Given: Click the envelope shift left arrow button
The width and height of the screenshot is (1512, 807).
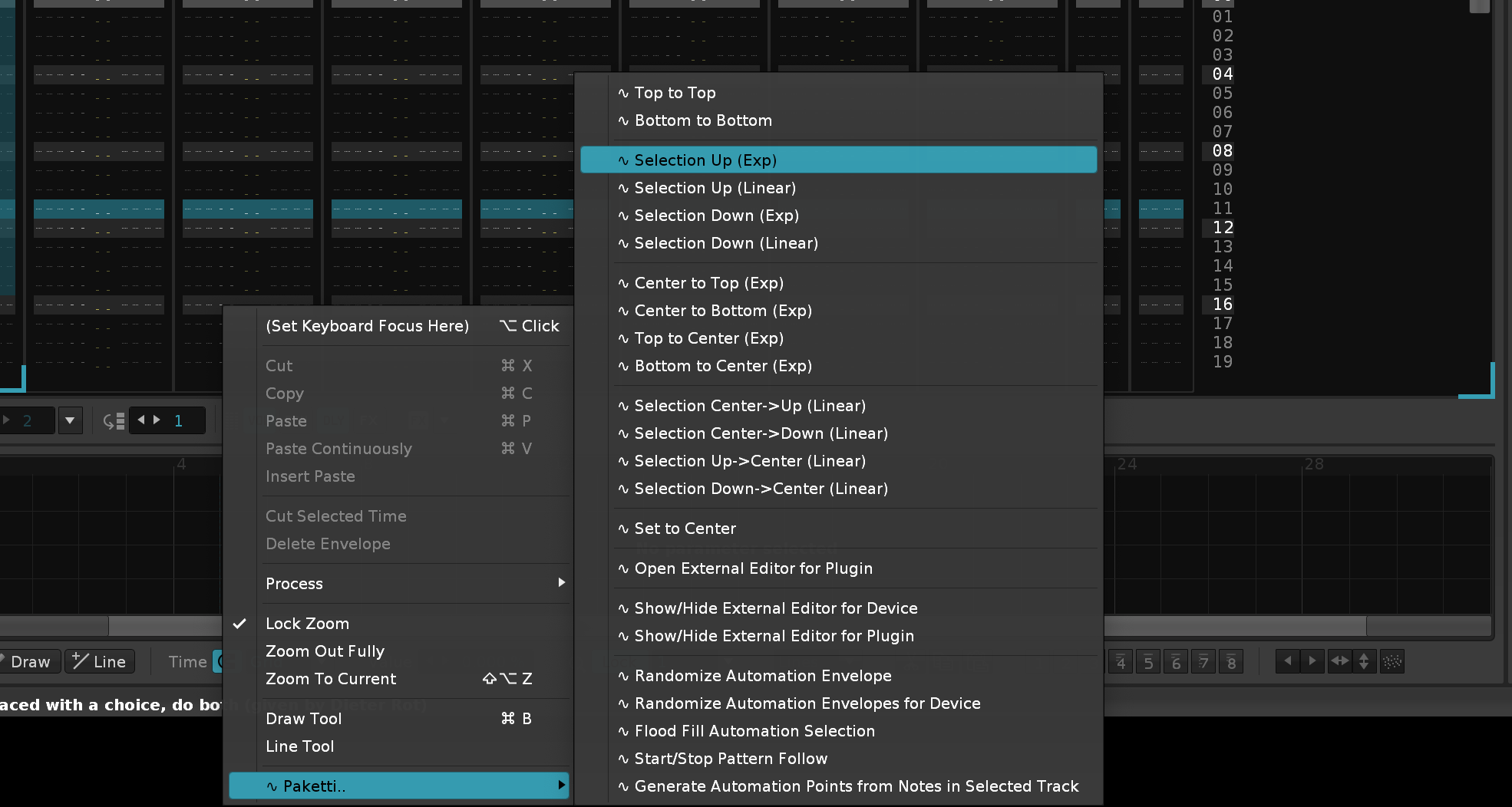Looking at the screenshot, I should pos(1287,661).
